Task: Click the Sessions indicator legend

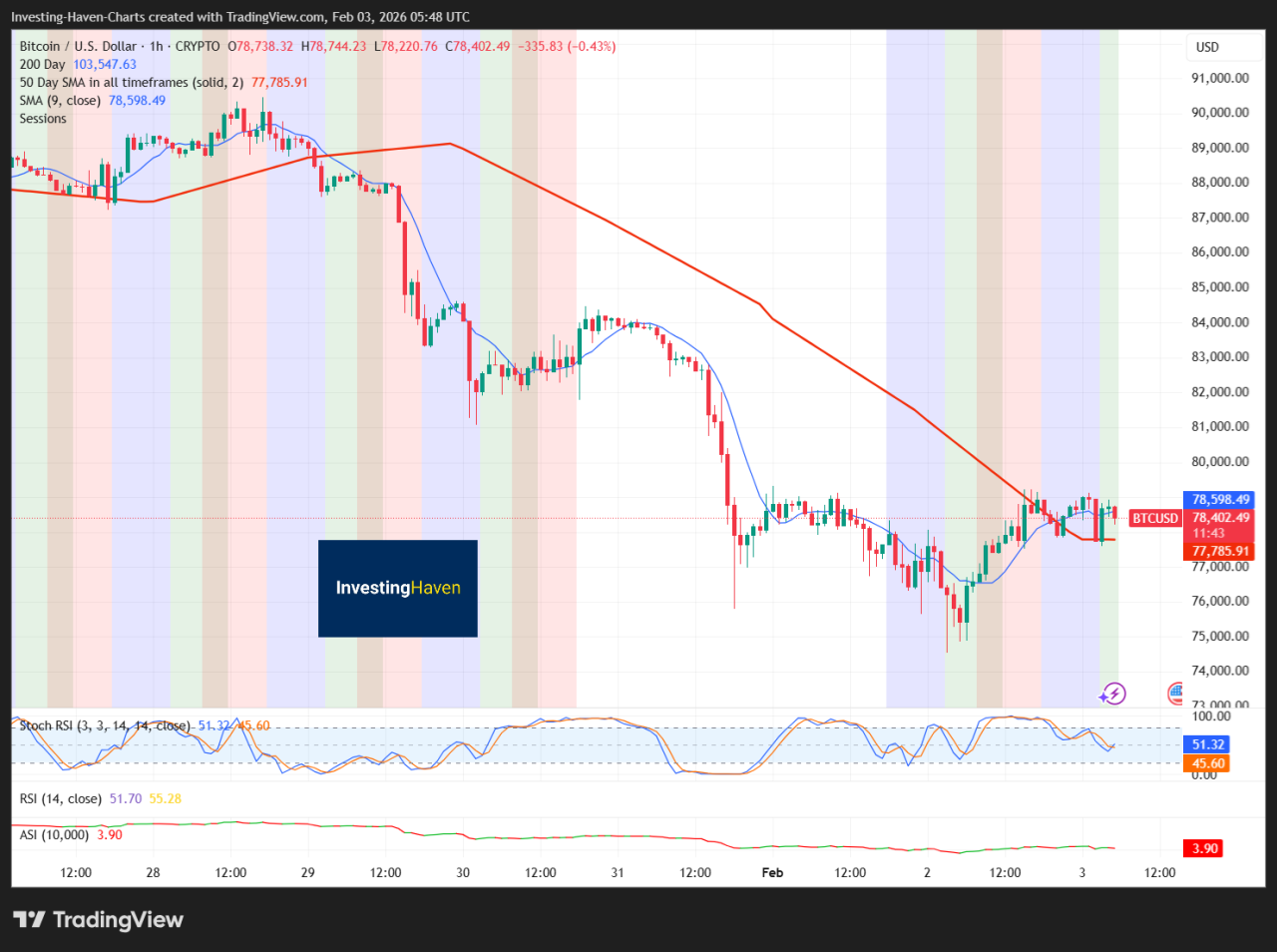Action: (x=42, y=118)
